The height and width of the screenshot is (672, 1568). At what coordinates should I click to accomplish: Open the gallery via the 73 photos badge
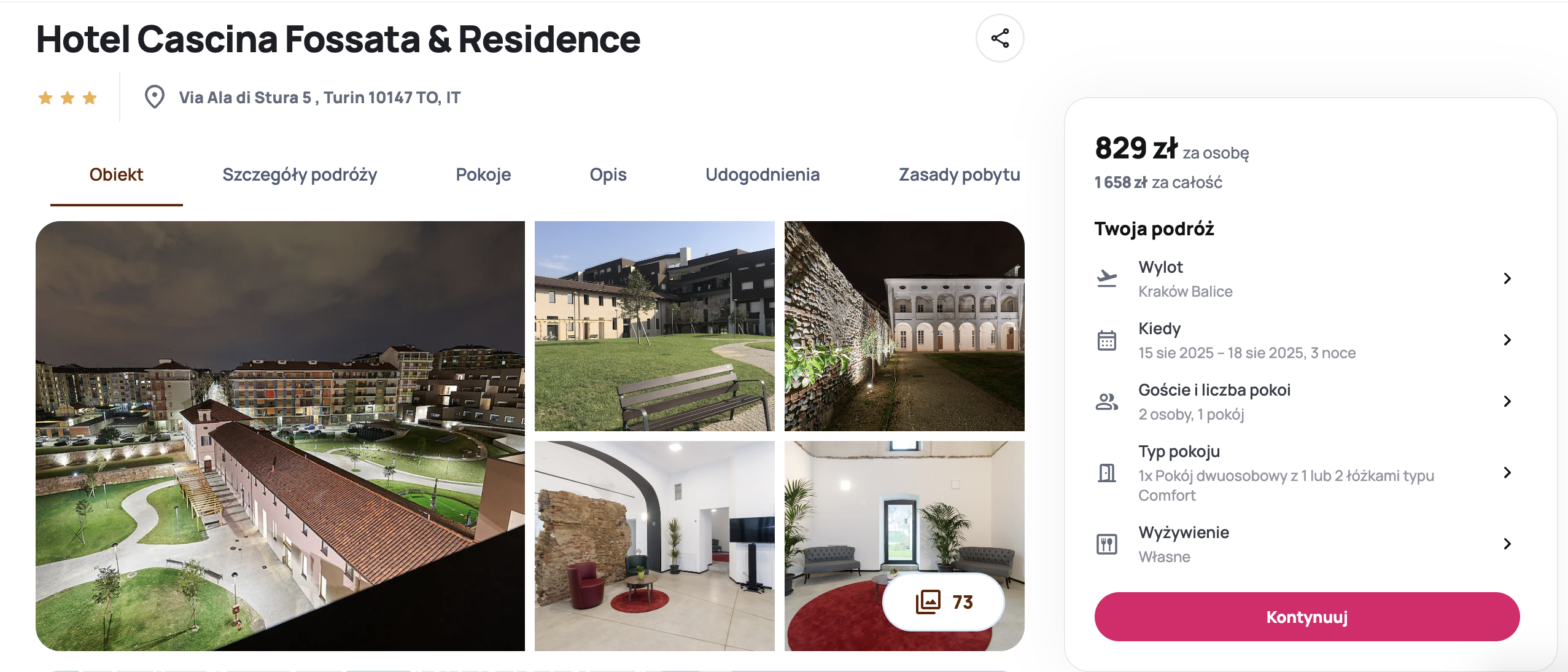944,602
